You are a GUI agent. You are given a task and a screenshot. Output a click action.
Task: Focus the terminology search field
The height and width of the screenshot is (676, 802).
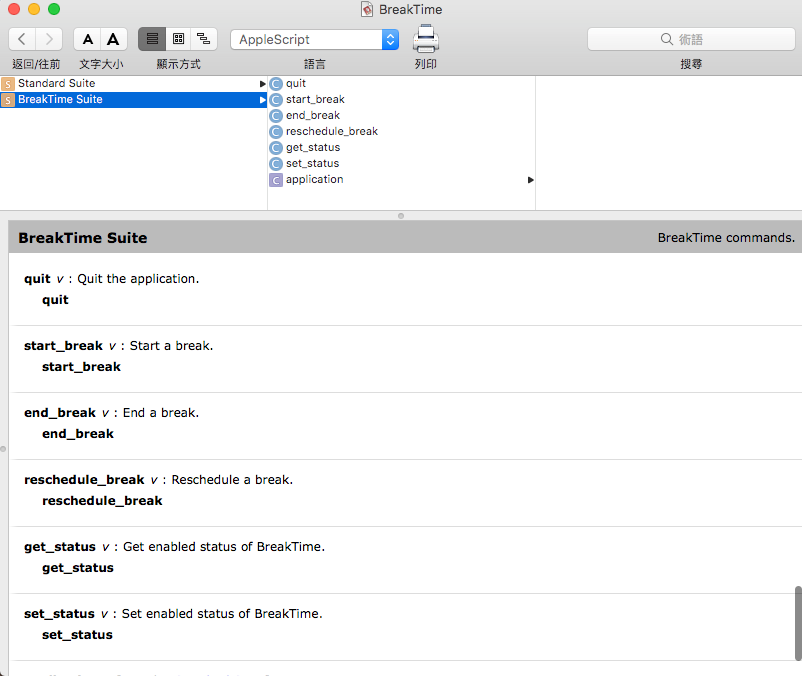[691, 39]
